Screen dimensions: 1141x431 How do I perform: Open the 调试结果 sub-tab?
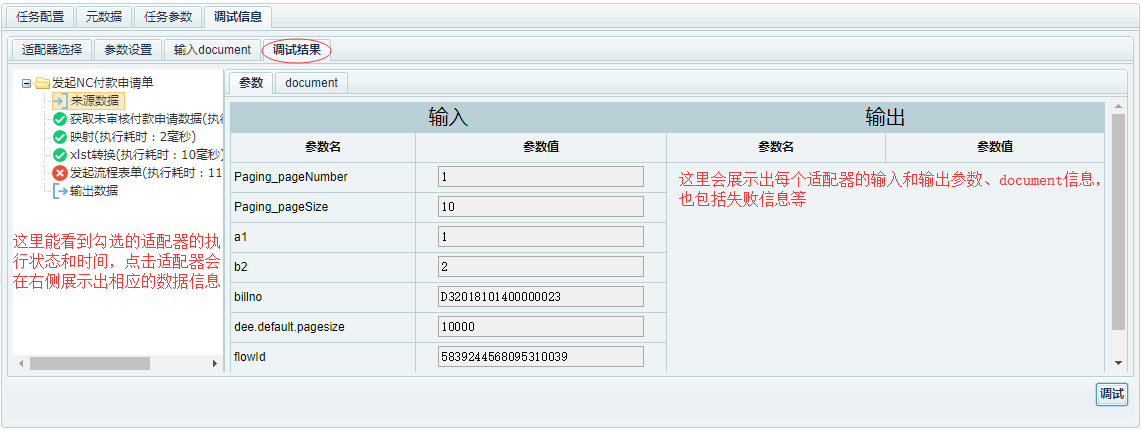[x=296, y=50]
